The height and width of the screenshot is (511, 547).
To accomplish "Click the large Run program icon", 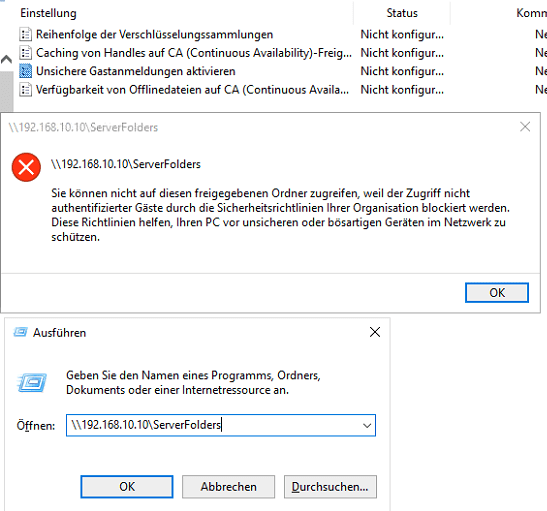I will (x=32, y=383).
